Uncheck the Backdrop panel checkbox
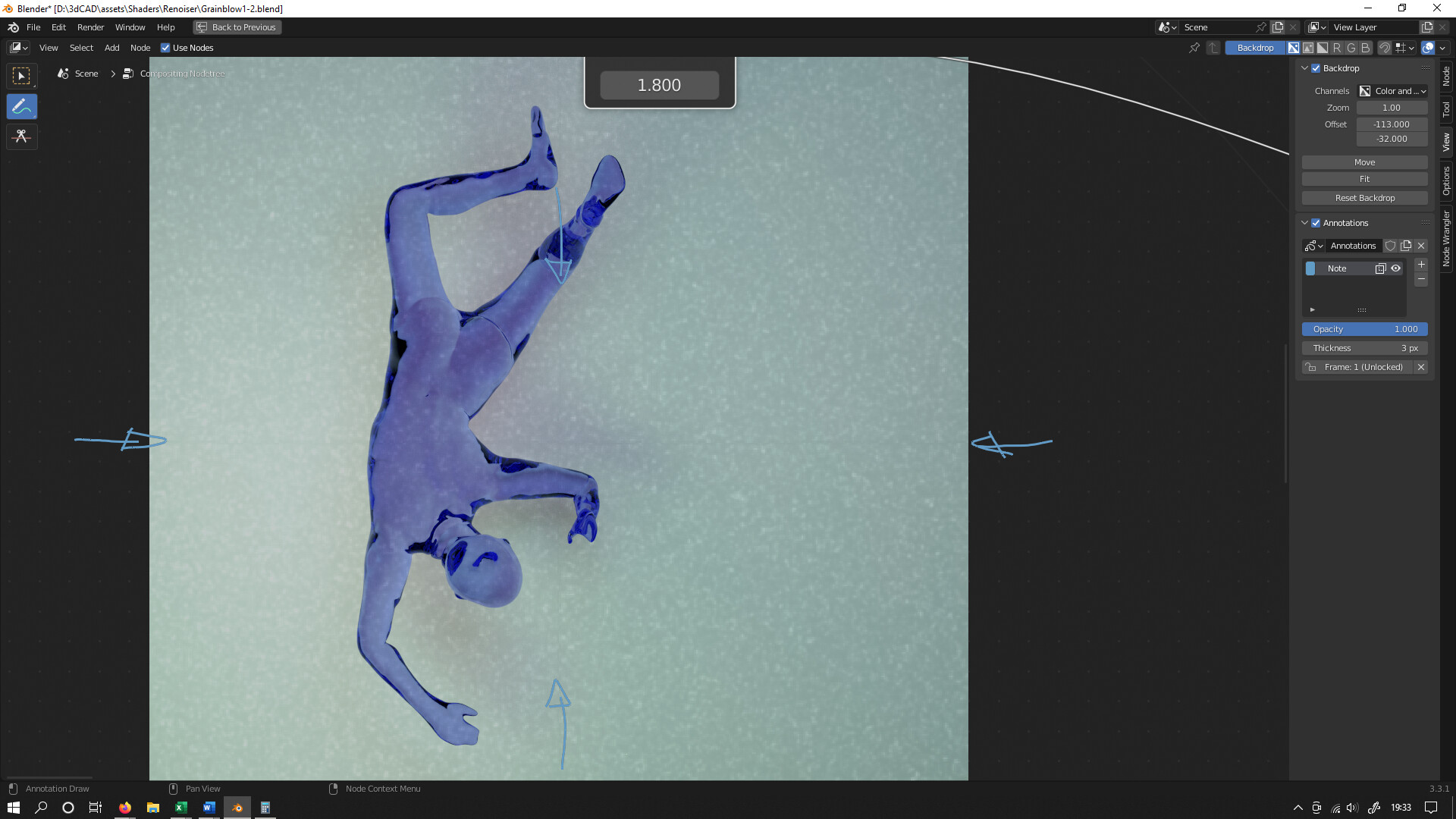 (1316, 68)
